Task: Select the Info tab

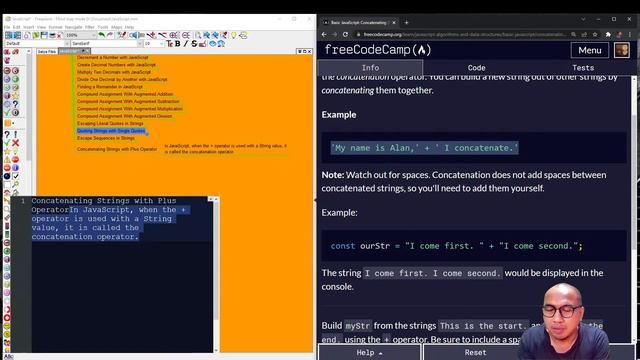Action: [370, 68]
